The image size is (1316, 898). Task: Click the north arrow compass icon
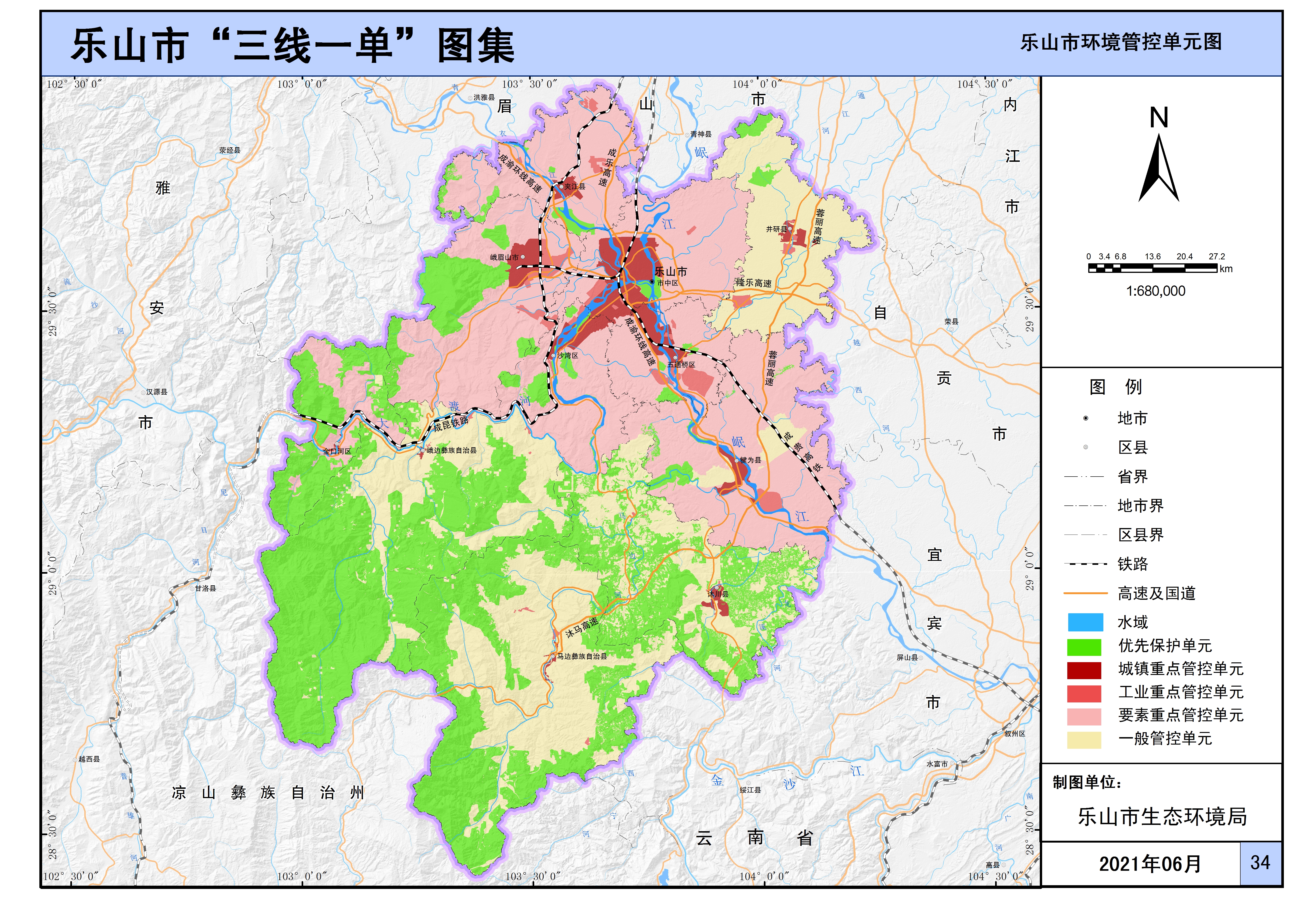[x=1159, y=167]
